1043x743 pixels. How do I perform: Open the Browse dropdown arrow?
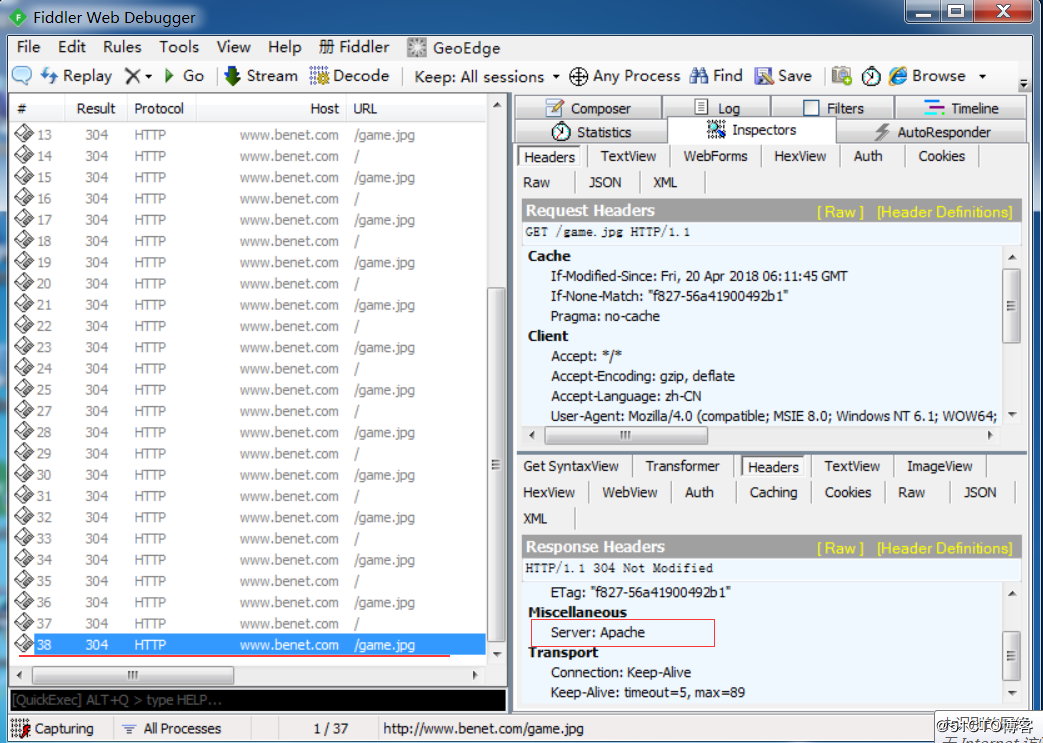[x=982, y=76]
